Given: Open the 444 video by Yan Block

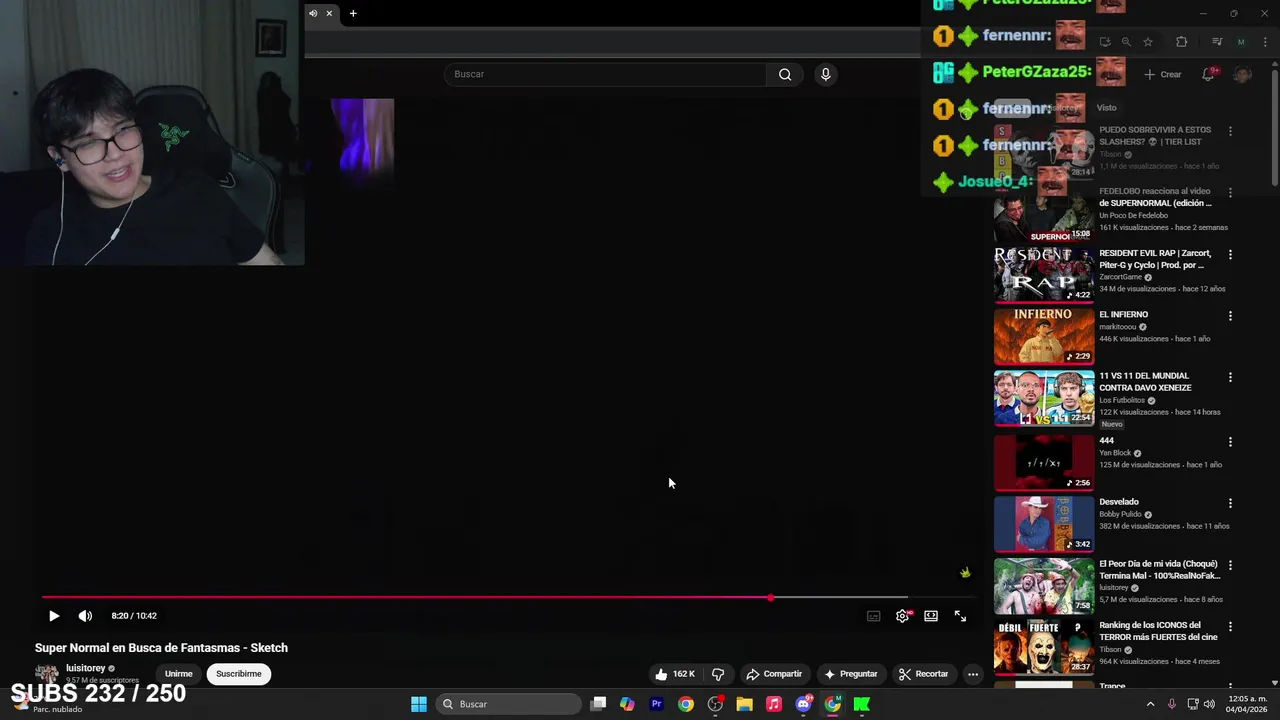Looking at the screenshot, I should click(1043, 462).
